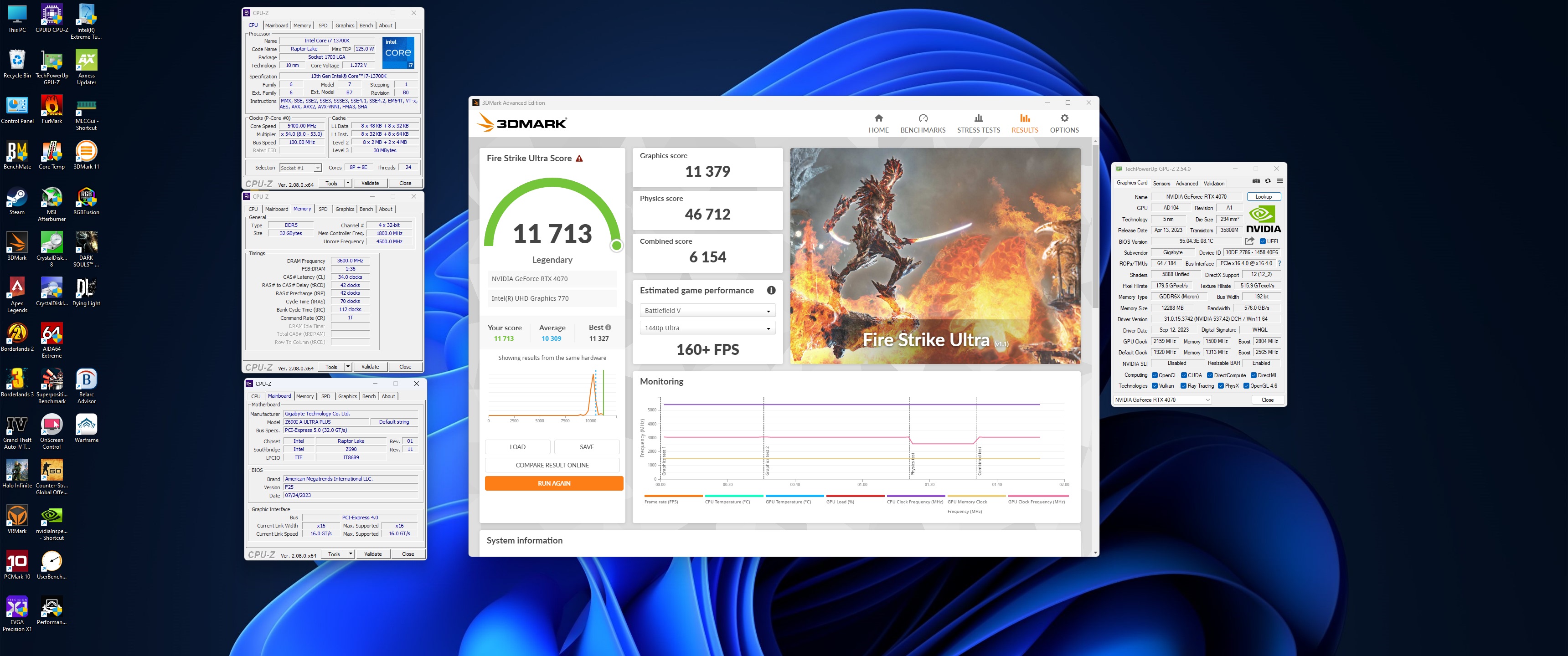1568x656 pixels.
Task: Open VRMark desktop icon
Action: click(x=17, y=520)
